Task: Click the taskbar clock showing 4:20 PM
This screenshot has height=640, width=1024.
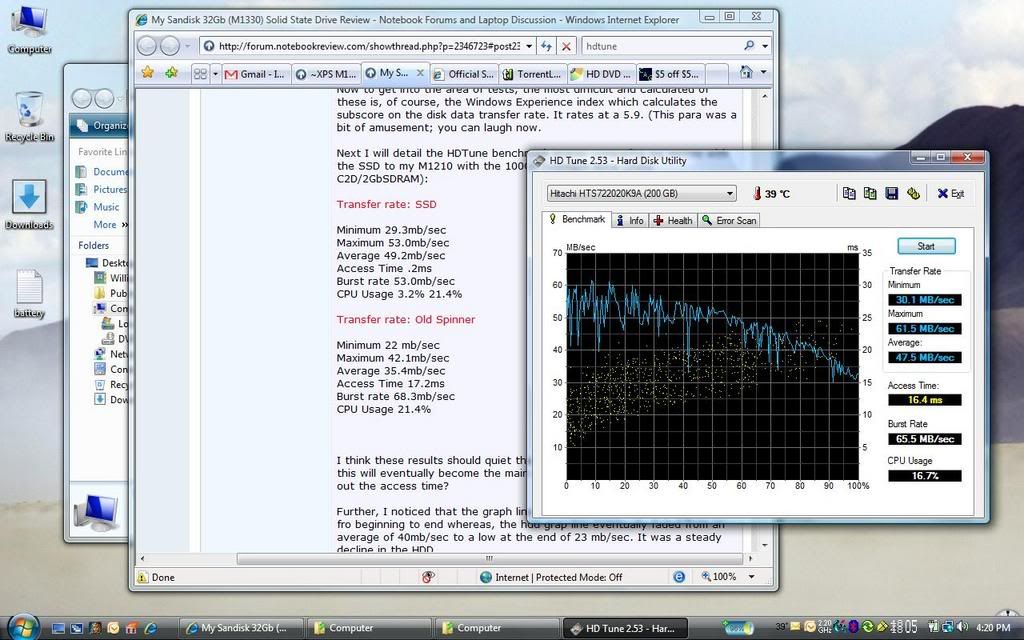Action: point(993,628)
